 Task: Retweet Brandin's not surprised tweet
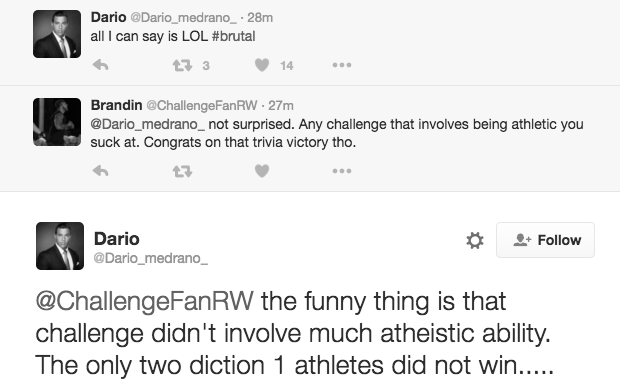[182, 171]
